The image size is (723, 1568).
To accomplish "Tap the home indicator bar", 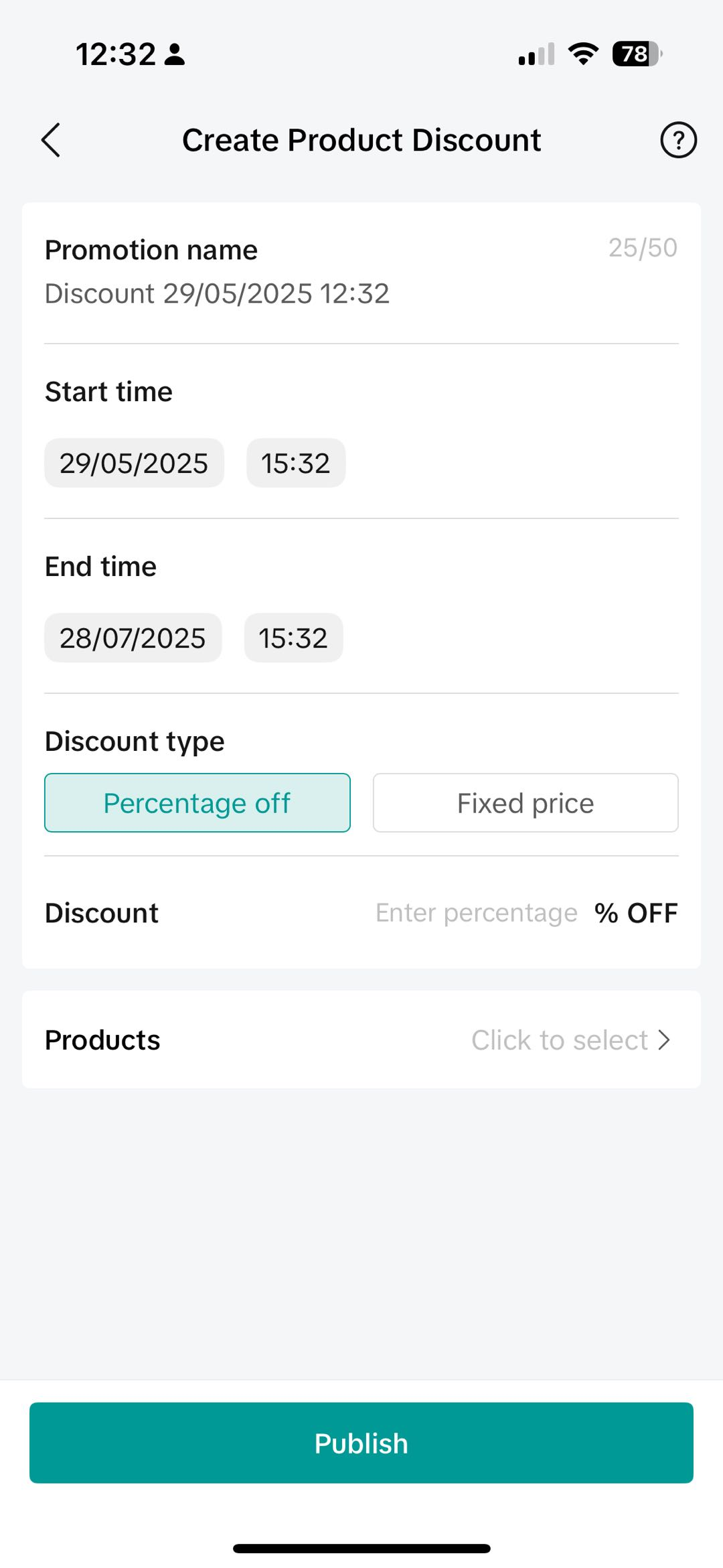I will [361, 1549].
